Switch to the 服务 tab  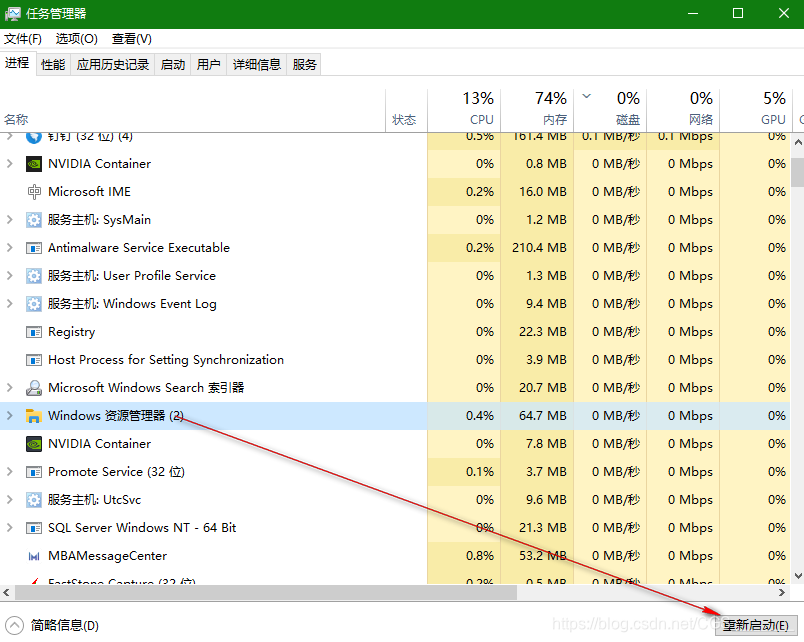[x=305, y=65]
